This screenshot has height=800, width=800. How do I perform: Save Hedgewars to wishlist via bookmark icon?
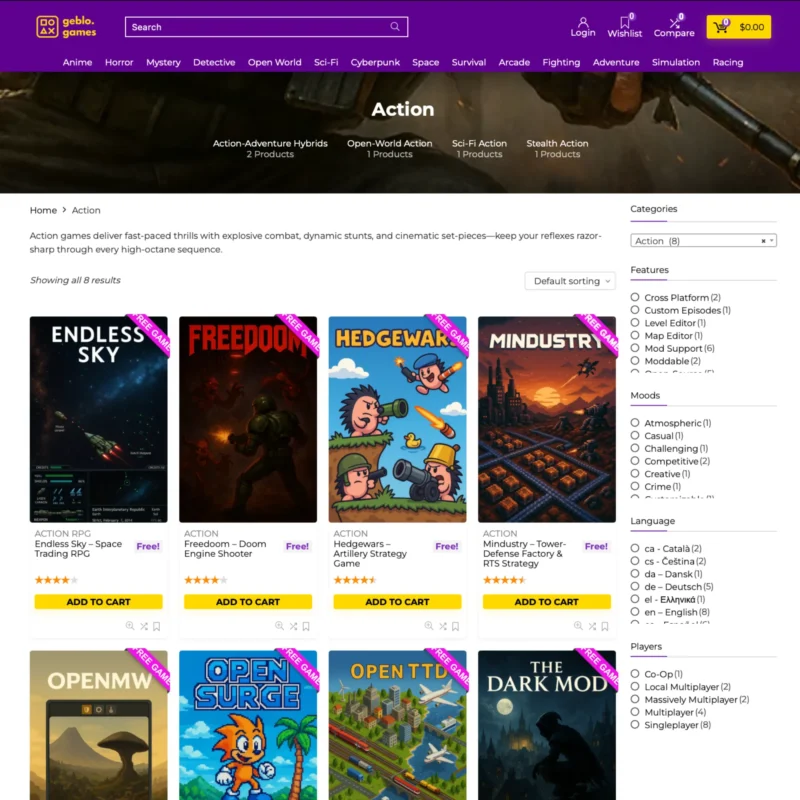coord(456,626)
